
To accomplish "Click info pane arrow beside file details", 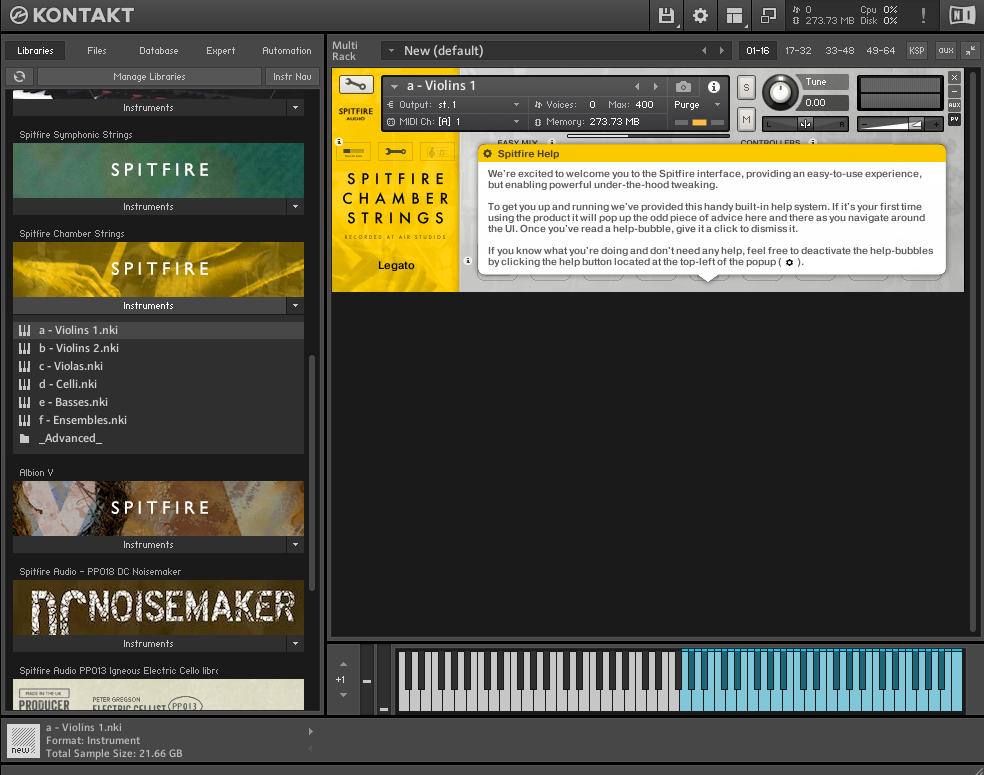I will pos(310,731).
